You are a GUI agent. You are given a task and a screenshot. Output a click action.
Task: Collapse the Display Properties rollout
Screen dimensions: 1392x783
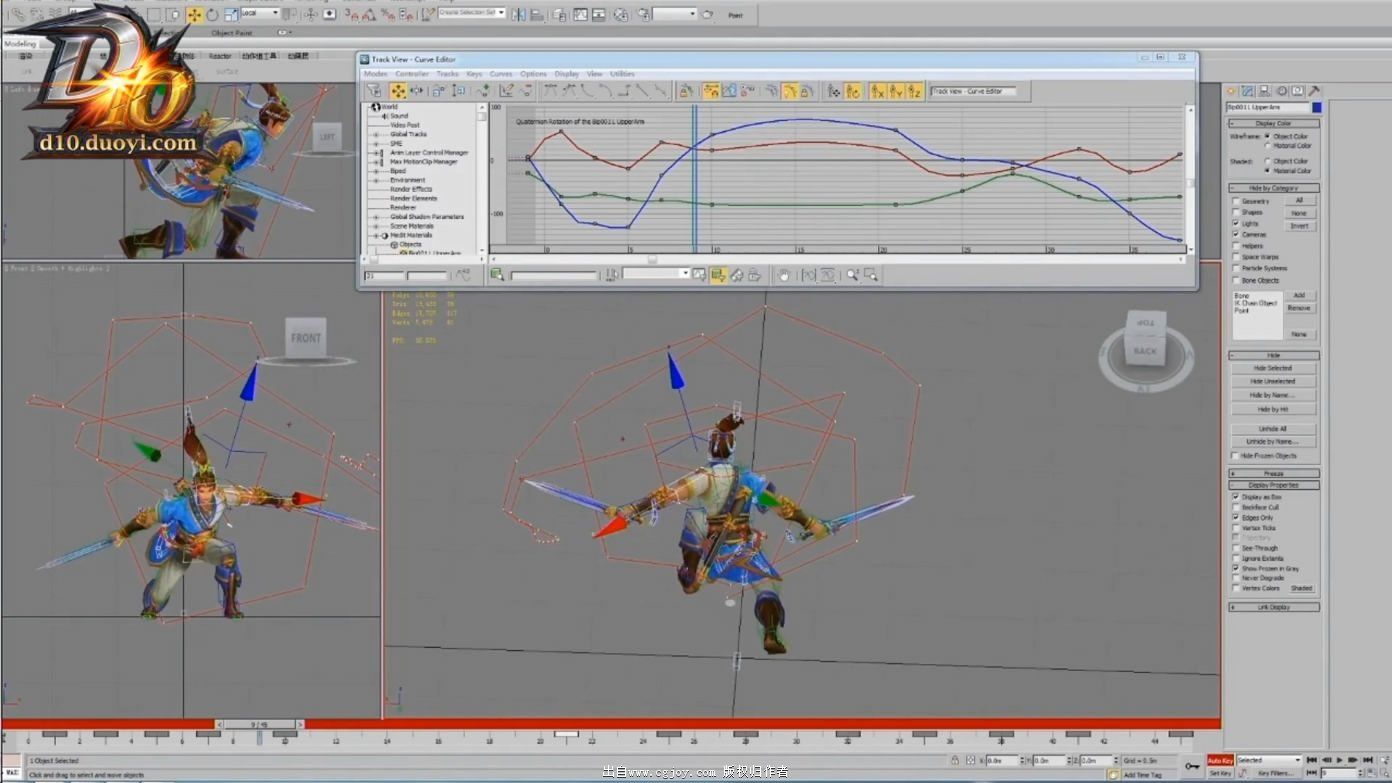click(1273, 485)
